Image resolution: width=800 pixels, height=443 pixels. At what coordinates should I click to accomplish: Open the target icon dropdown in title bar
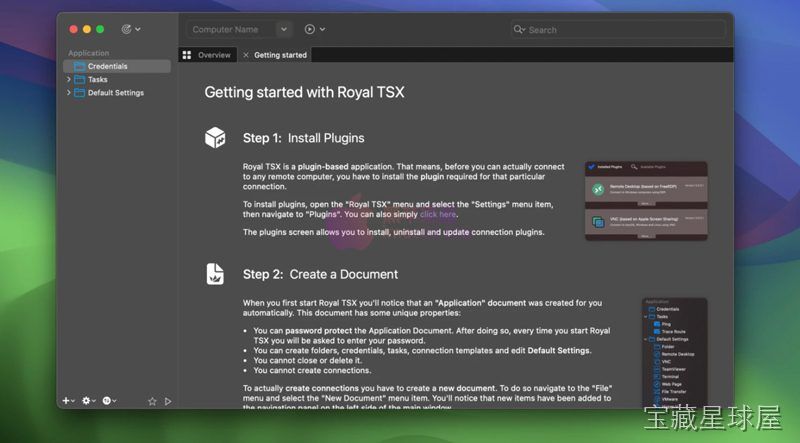131,29
